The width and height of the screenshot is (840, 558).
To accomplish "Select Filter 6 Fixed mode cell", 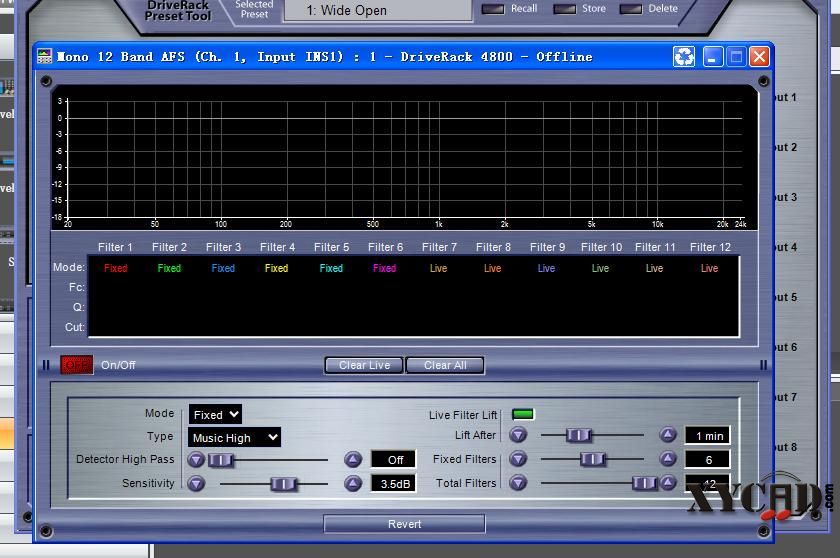I will [x=385, y=268].
